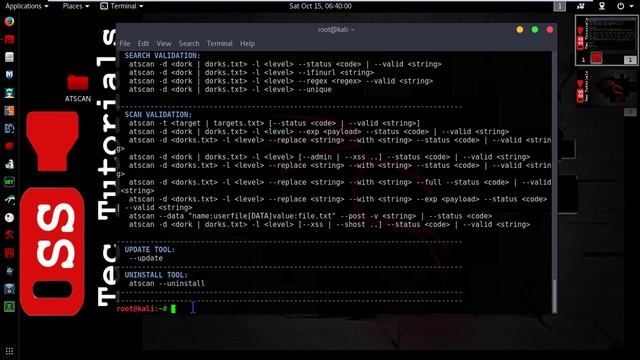Close the terminal with red button
The width and height of the screenshot is (640, 360).
(550, 29)
